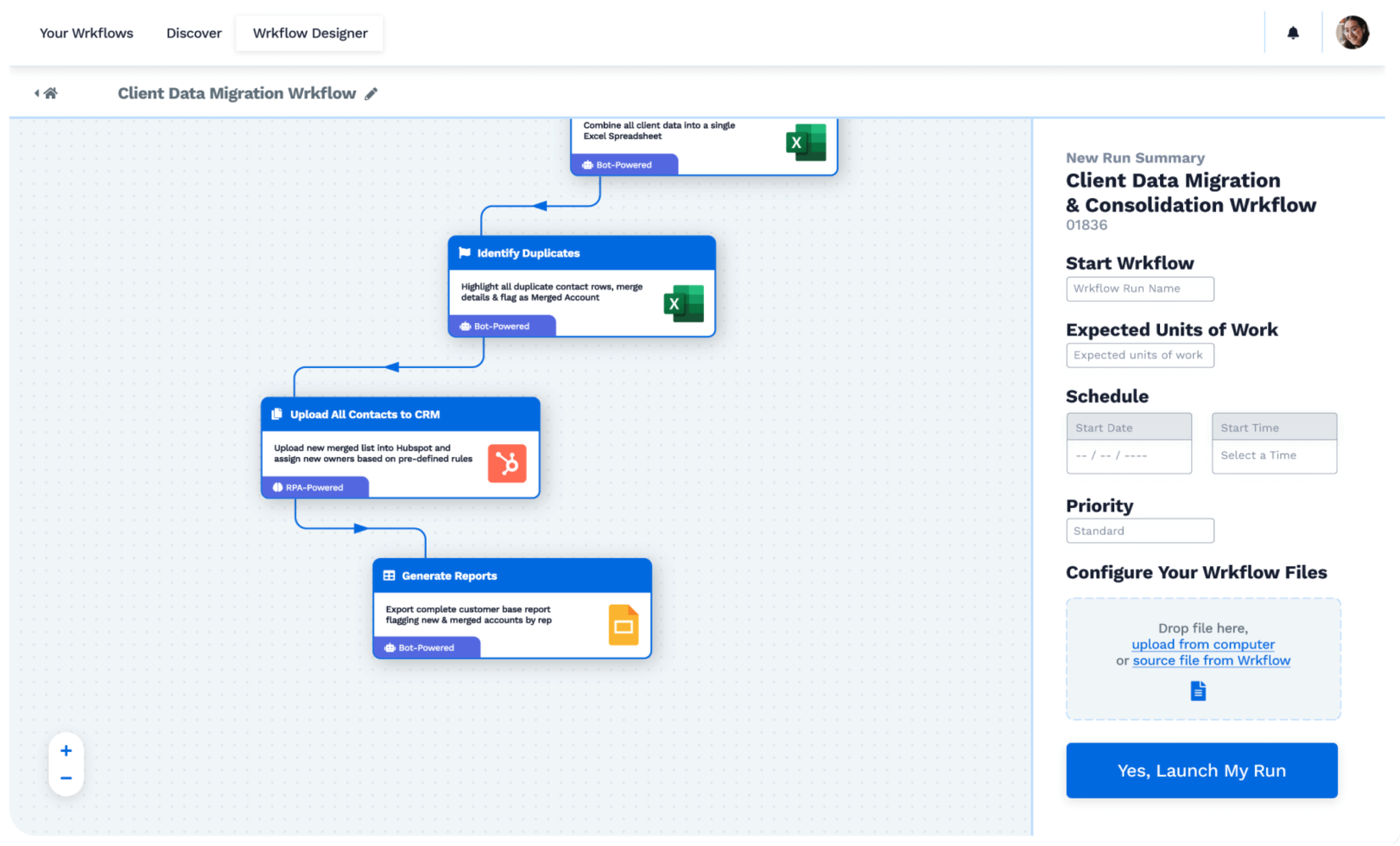Open Discover tab
This screenshot has width=1400, height=846.
193,33
